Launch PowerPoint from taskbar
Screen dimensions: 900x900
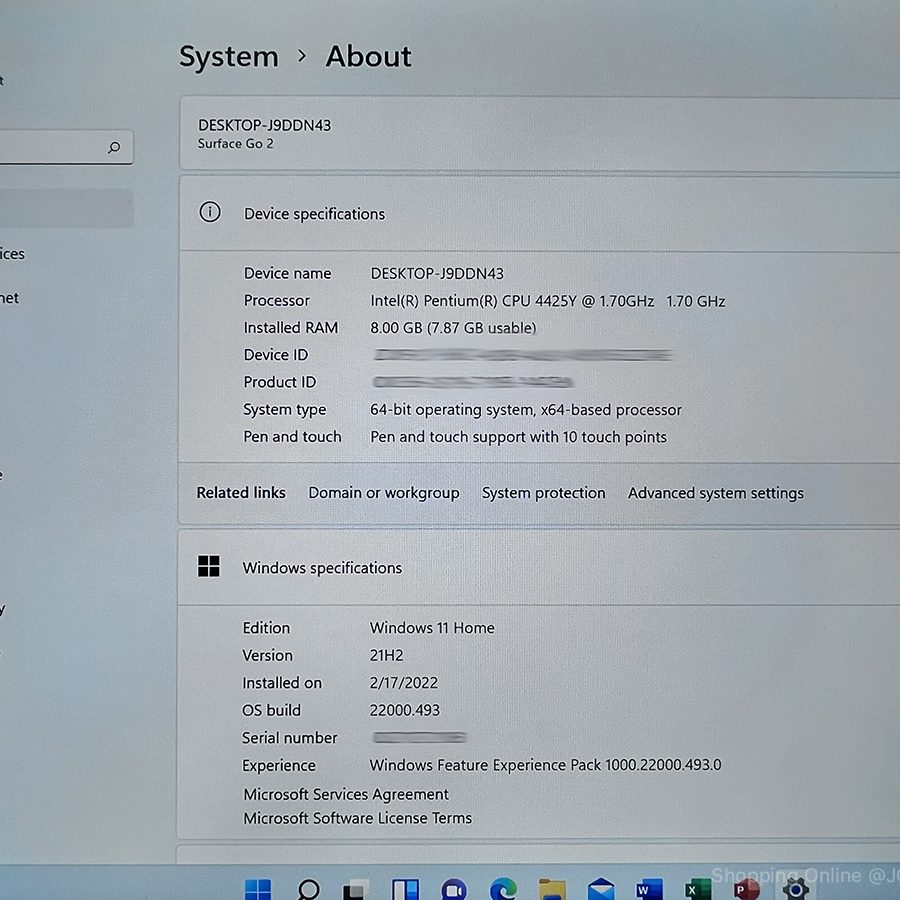point(746,889)
